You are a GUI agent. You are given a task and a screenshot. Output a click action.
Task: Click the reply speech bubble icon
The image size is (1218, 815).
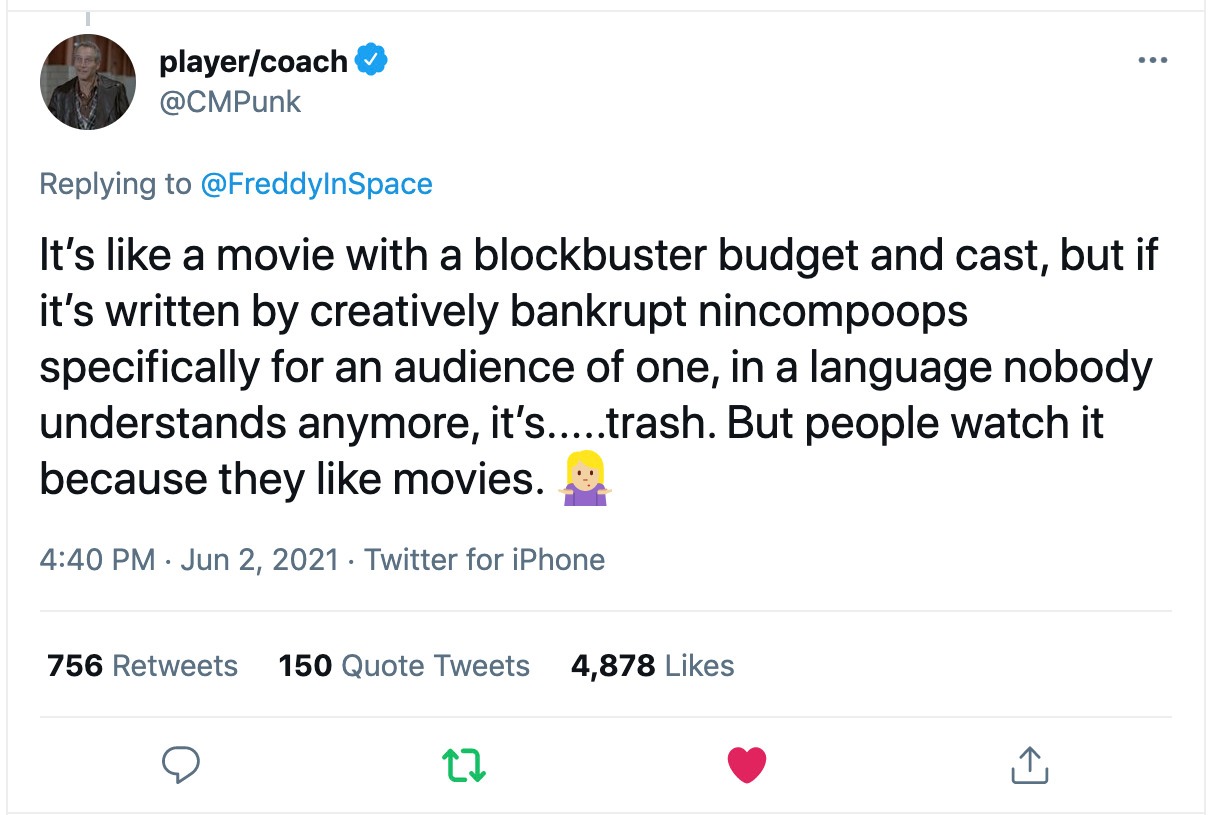[181, 766]
